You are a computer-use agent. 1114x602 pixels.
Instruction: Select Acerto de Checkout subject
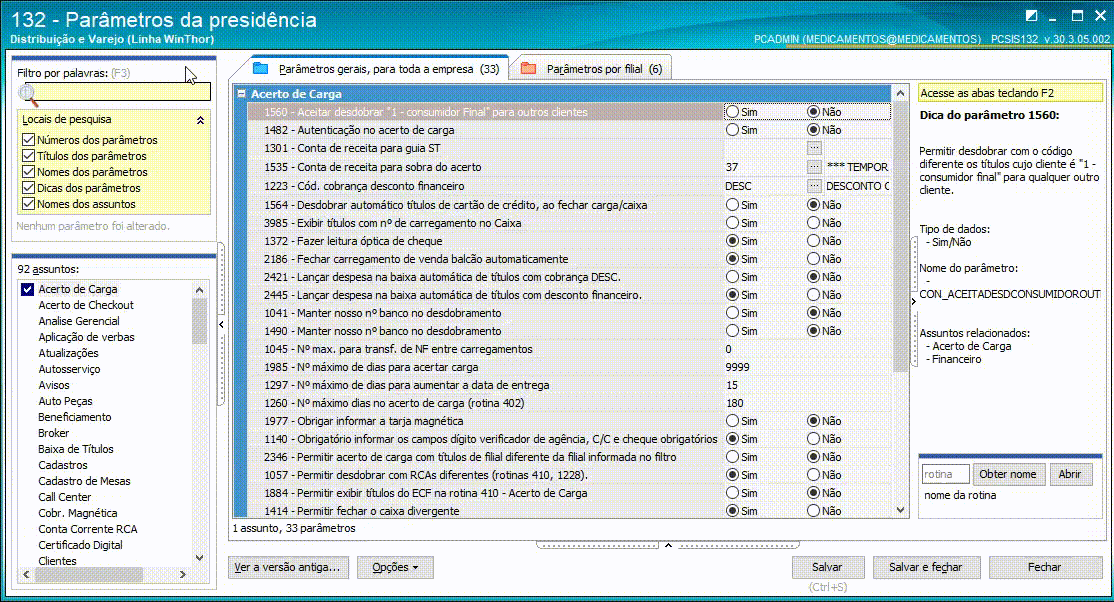(86, 305)
